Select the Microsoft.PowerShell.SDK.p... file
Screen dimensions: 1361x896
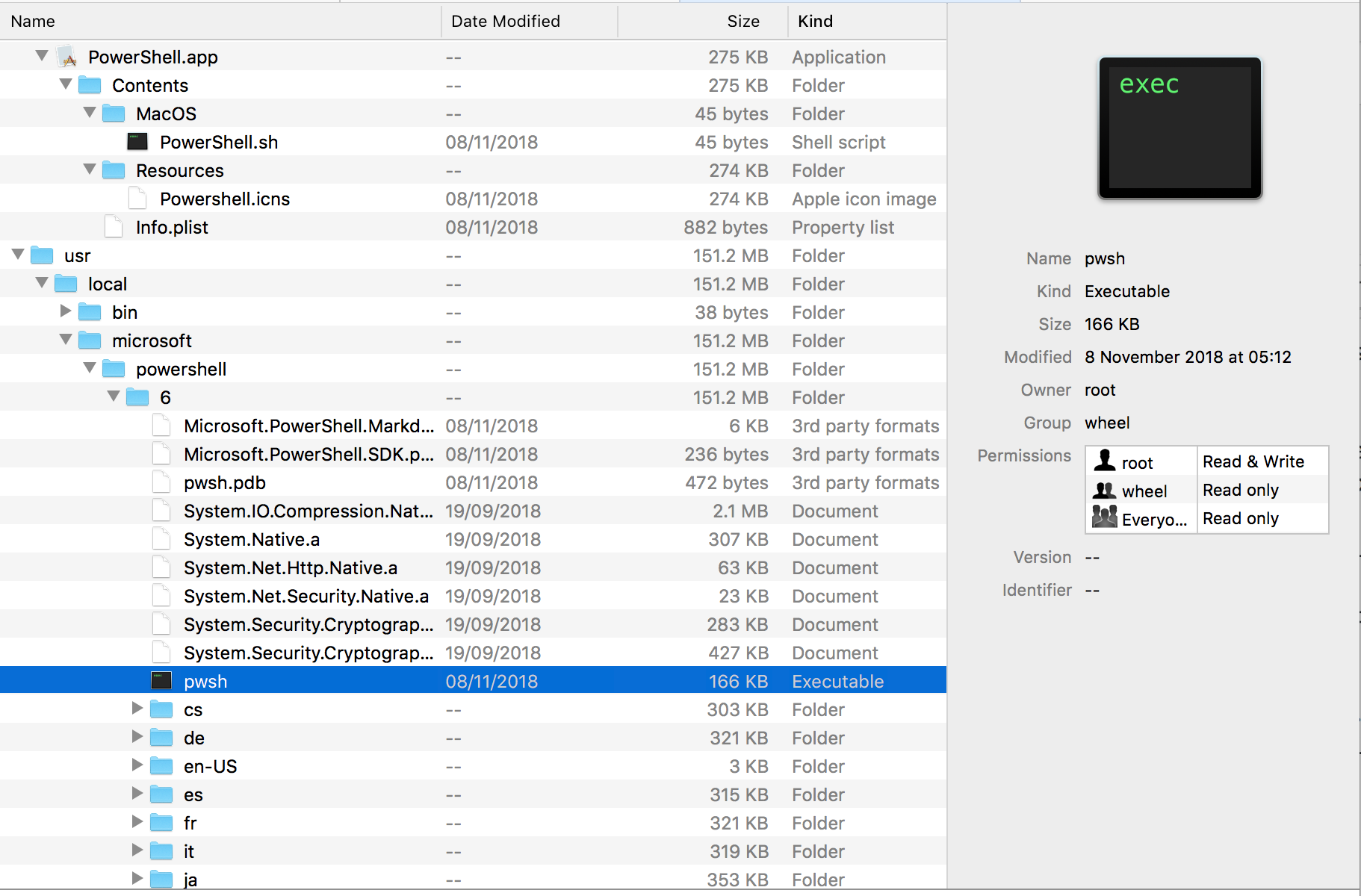473,454
